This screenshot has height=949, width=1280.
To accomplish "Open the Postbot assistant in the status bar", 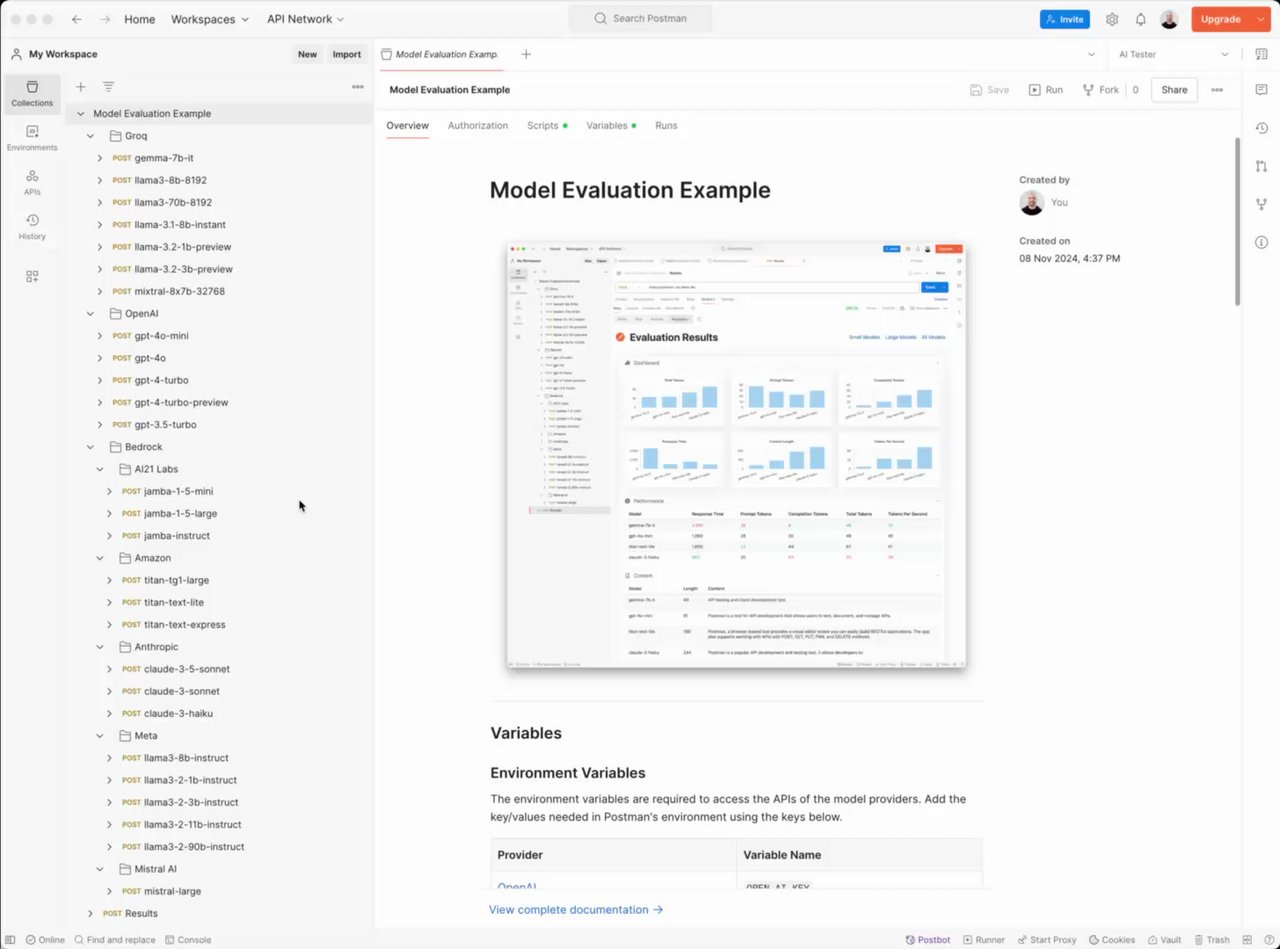I will coord(928,940).
